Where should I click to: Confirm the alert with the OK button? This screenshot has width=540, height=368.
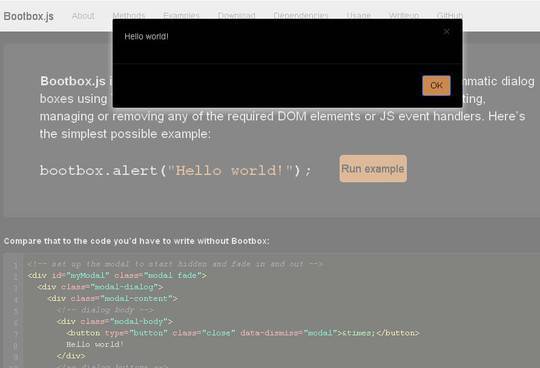(x=436, y=85)
